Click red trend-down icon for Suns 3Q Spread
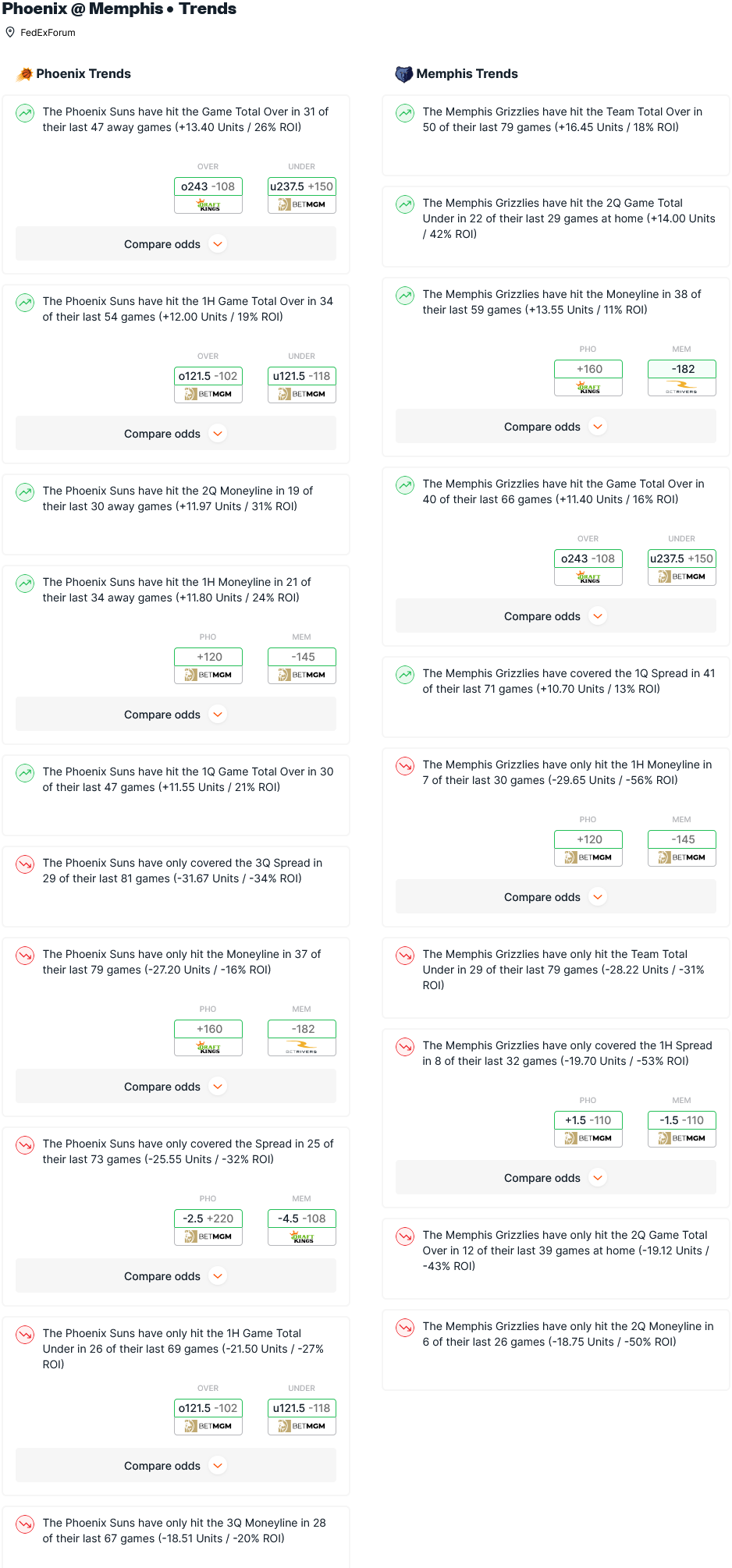Image resolution: width=732 pixels, height=1568 pixels. pos(25,864)
